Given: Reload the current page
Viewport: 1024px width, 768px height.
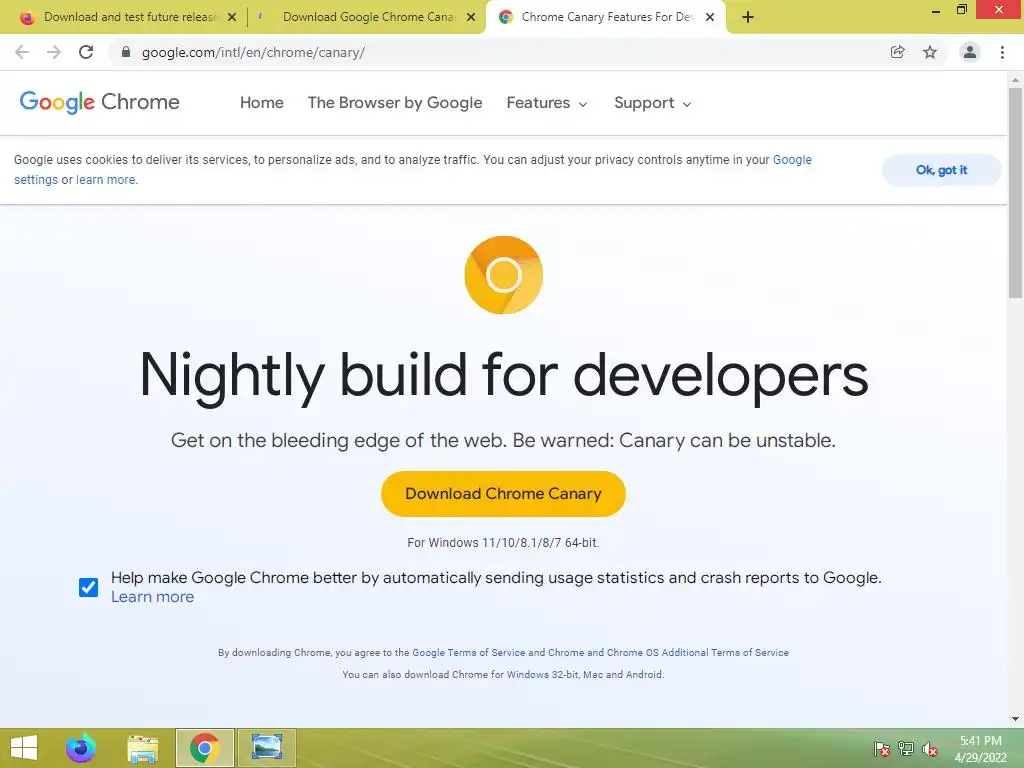Looking at the screenshot, I should click(x=86, y=52).
